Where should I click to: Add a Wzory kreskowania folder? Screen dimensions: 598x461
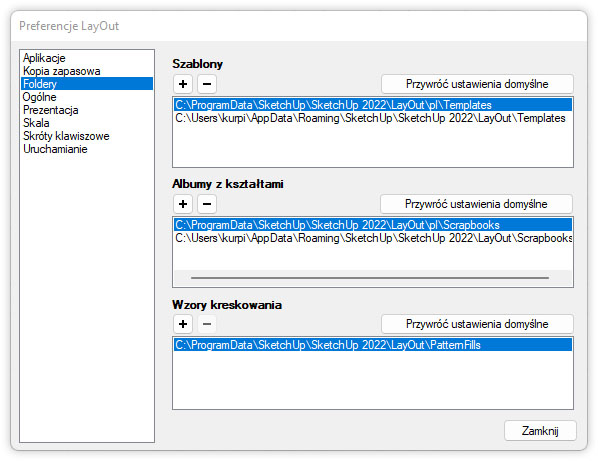[183, 324]
